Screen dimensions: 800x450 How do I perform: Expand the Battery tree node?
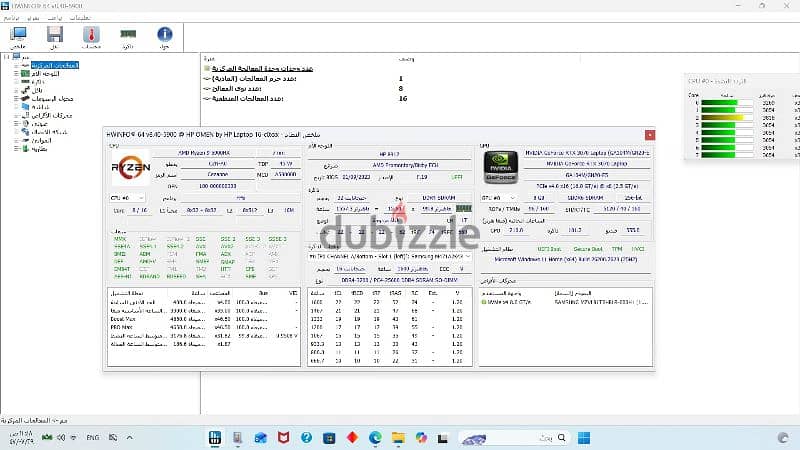(x=16, y=148)
